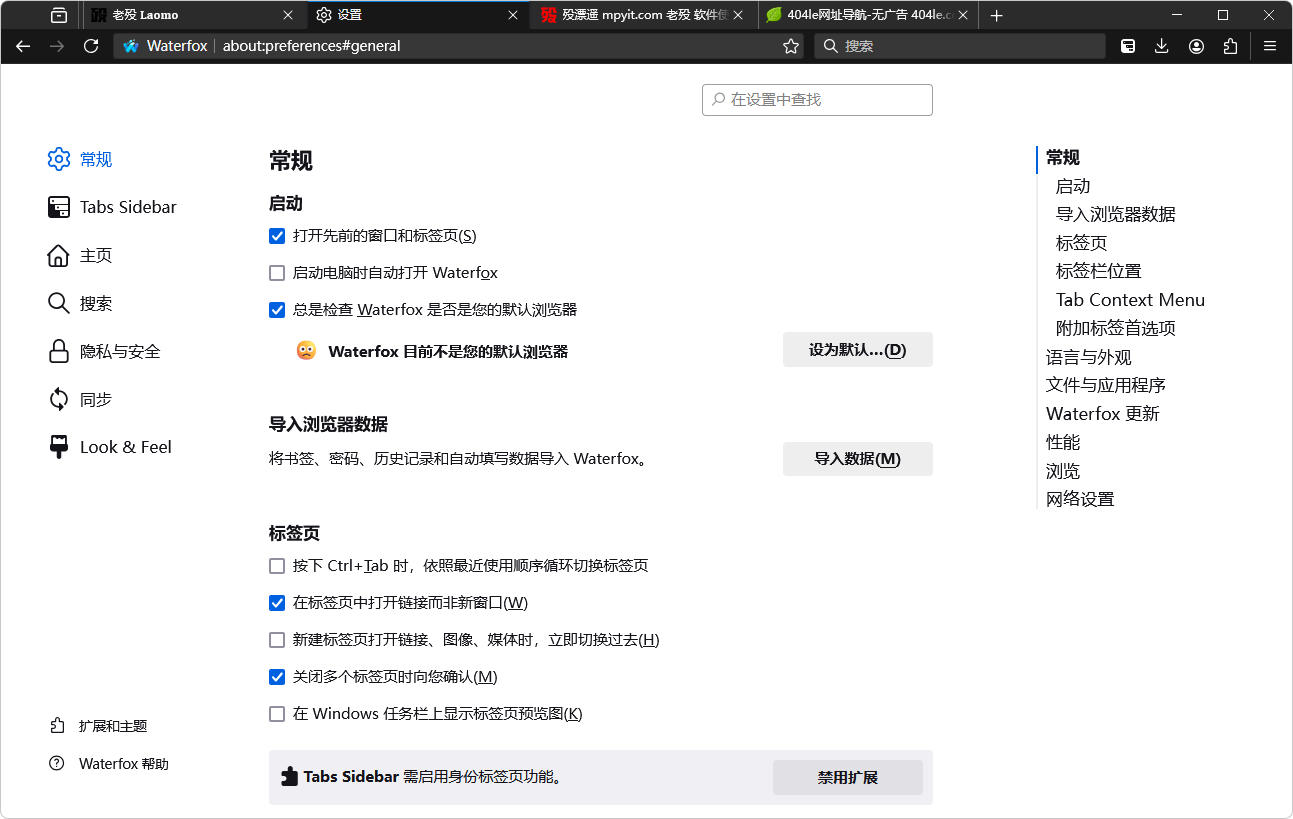The image size is (1293, 819).
Task: Click the Tabs Sidebar panel icon
Action: (59, 207)
